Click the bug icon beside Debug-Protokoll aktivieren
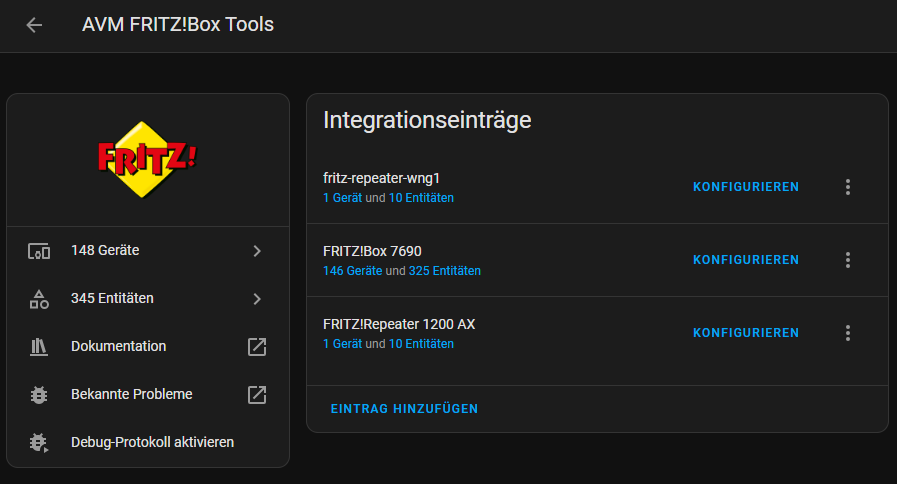 pos(39,442)
